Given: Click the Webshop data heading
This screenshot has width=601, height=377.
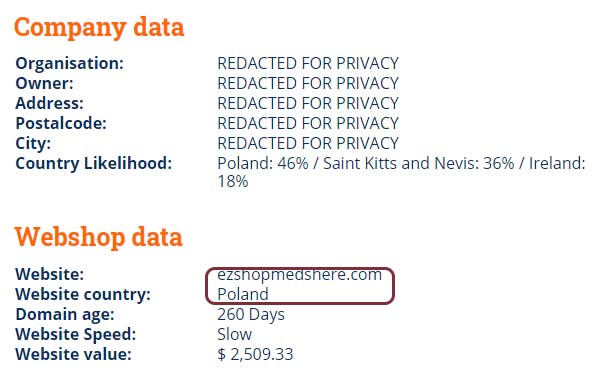Looking at the screenshot, I should pyautogui.click(x=99, y=237).
